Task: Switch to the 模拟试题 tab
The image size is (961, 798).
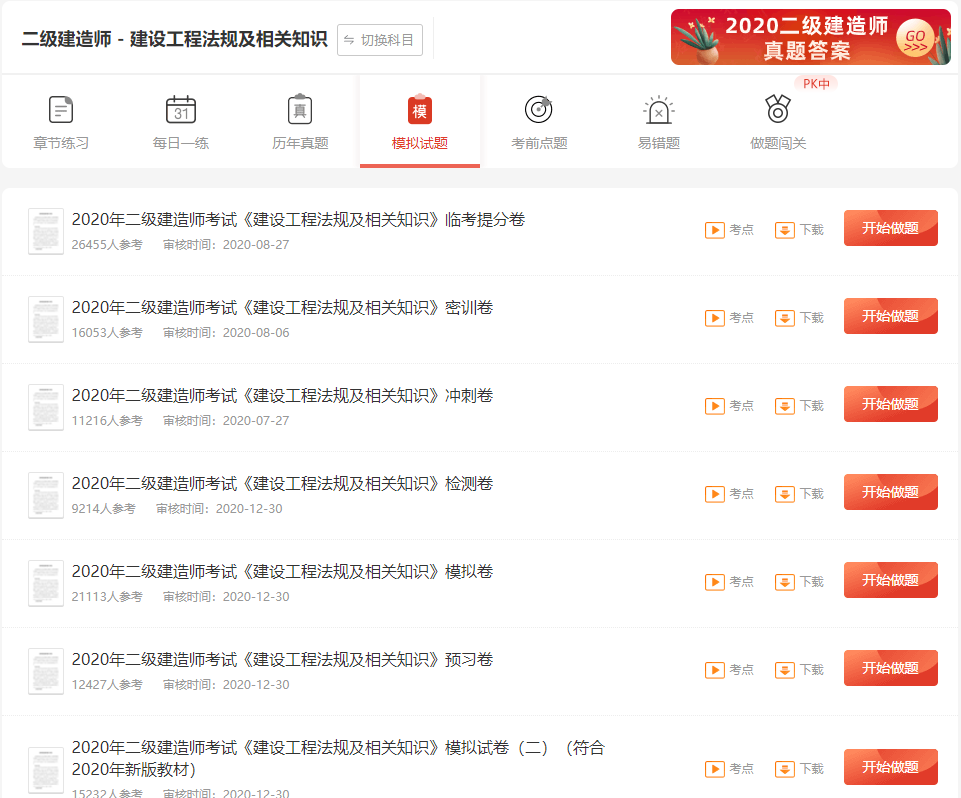Action: (420, 121)
